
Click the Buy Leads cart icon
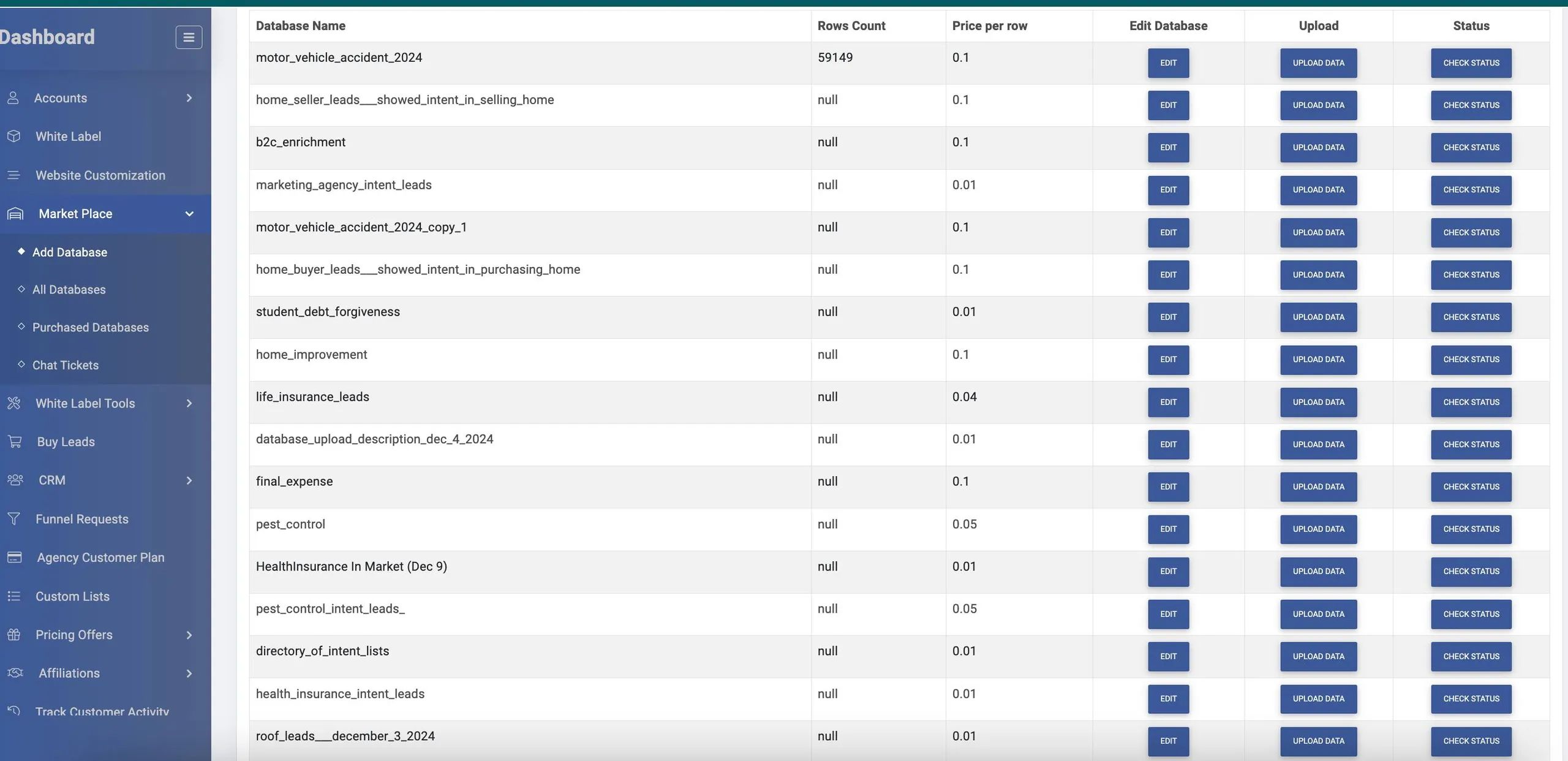pos(15,442)
